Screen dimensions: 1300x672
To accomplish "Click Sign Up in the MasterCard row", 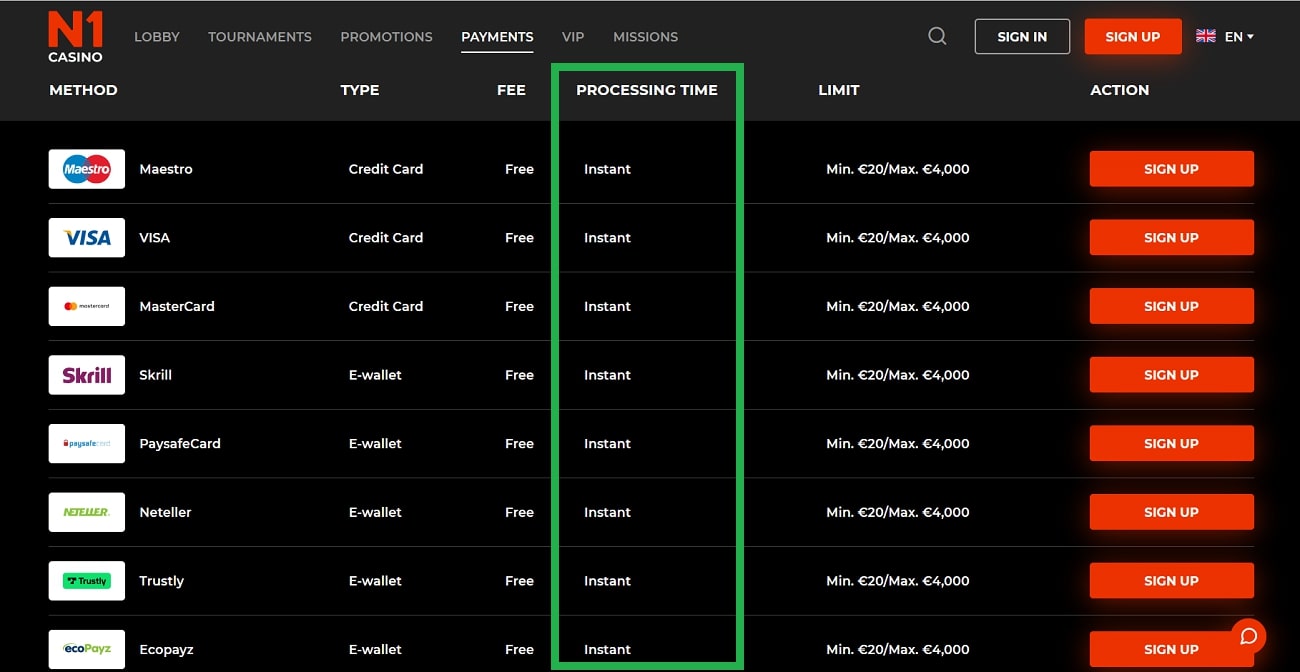I will coord(1171,306).
